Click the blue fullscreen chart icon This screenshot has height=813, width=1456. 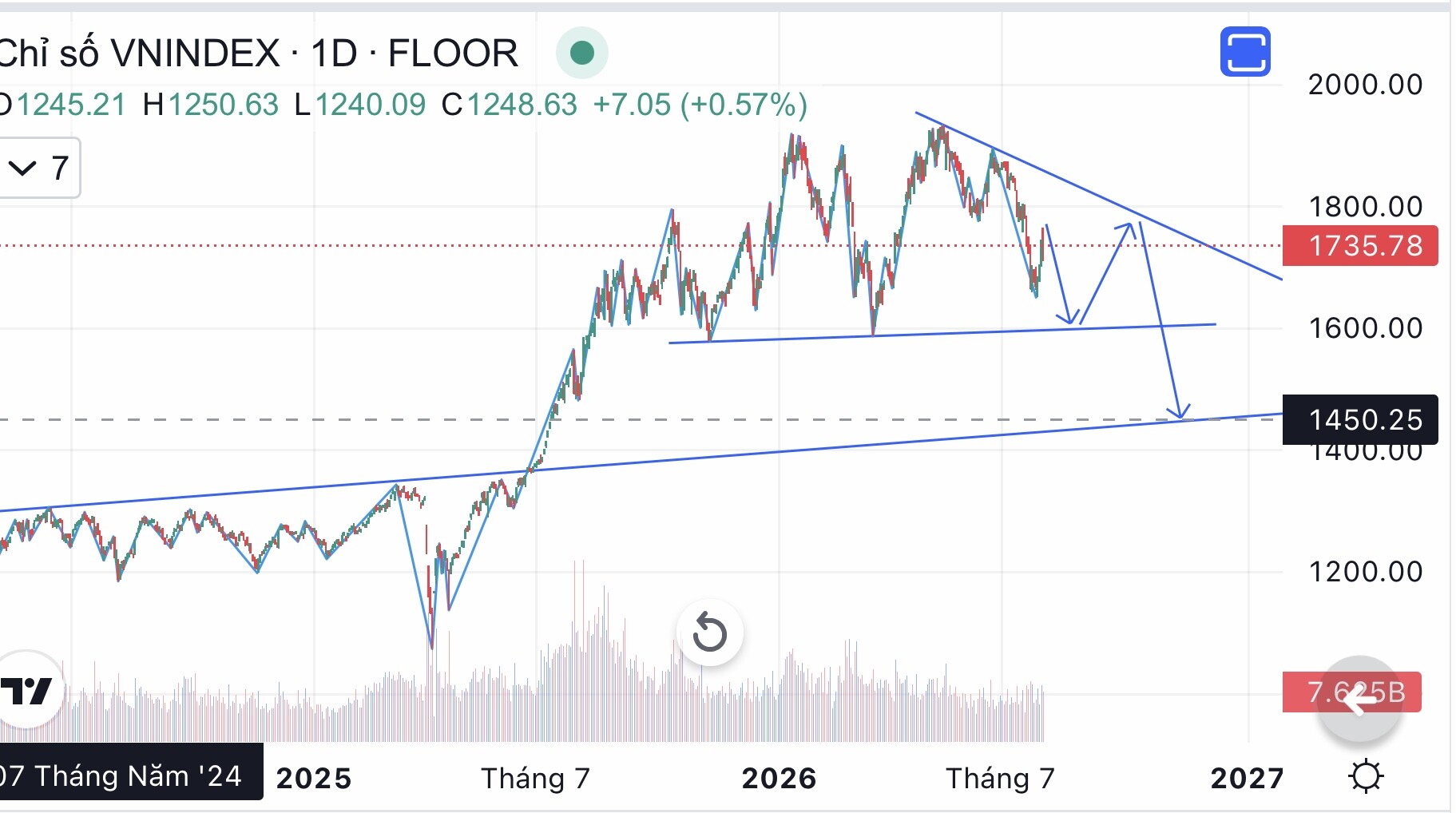coord(1244,52)
